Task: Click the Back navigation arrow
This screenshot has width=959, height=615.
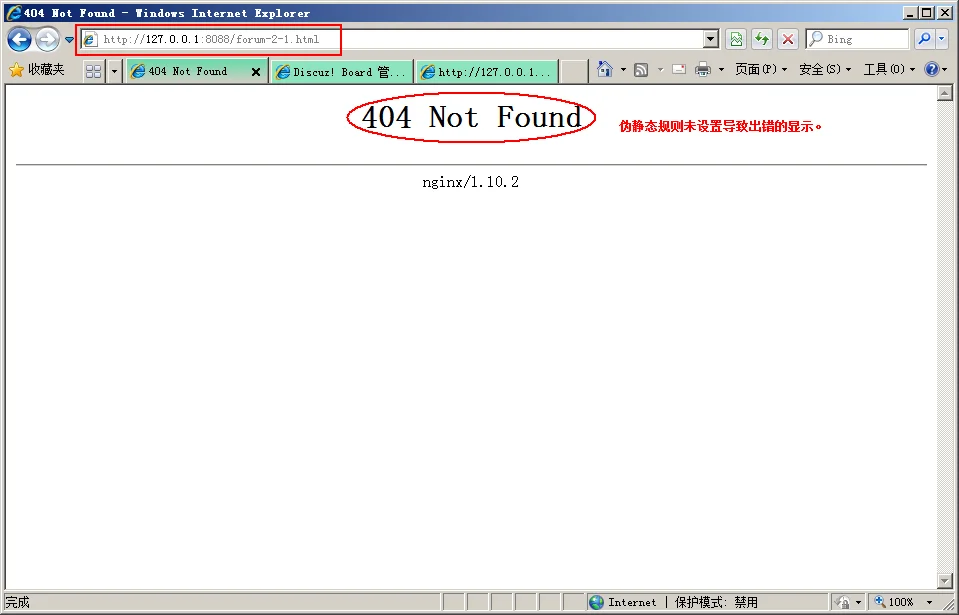Action: (19, 40)
